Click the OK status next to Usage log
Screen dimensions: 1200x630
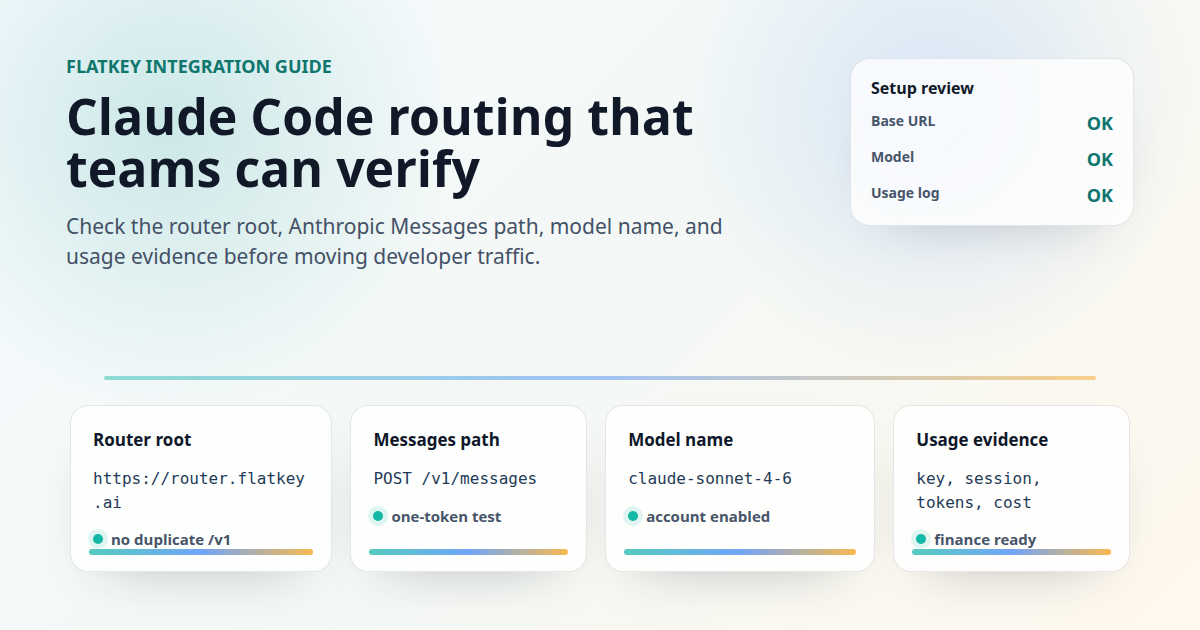pos(1100,196)
